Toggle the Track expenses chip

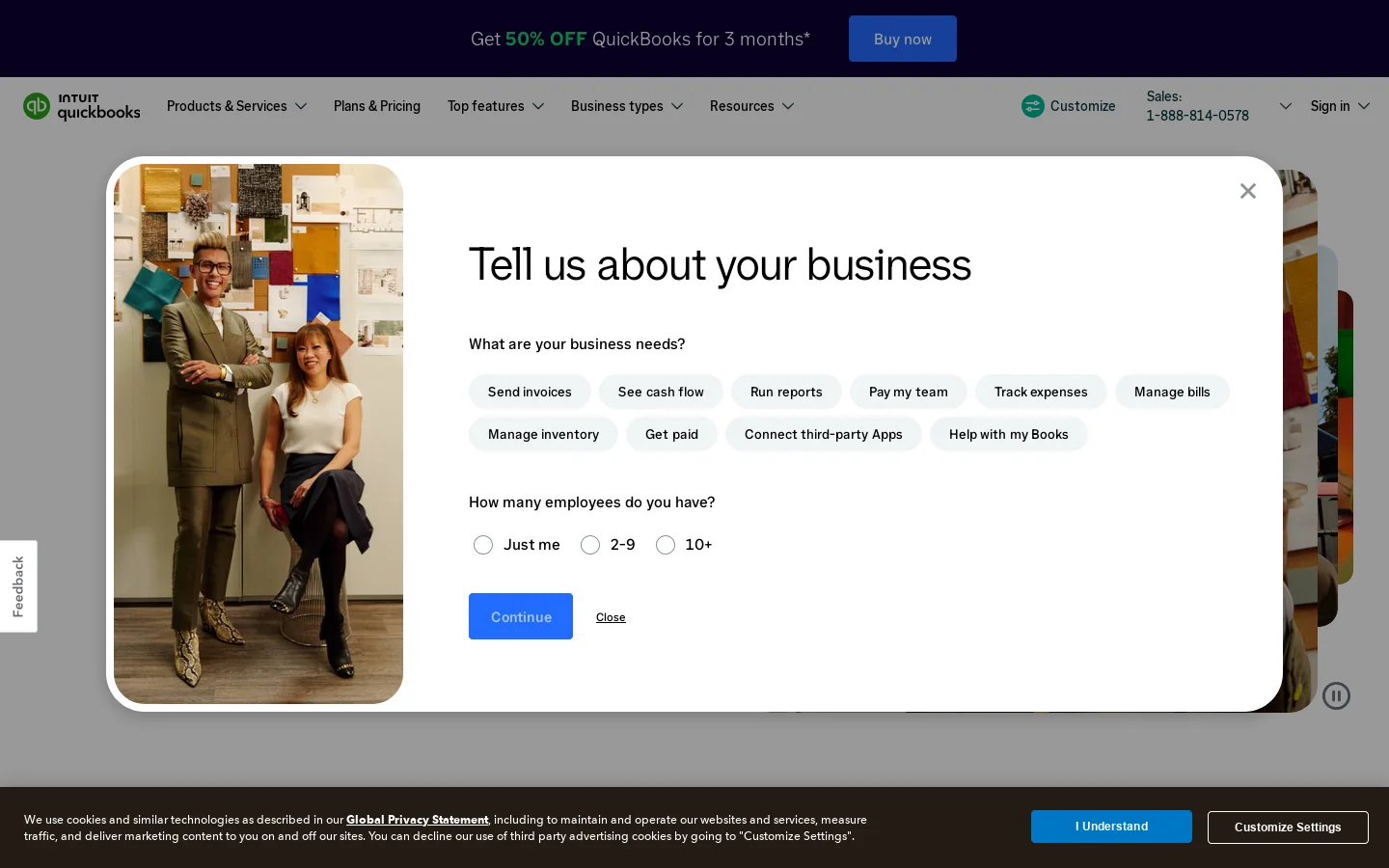click(1041, 392)
